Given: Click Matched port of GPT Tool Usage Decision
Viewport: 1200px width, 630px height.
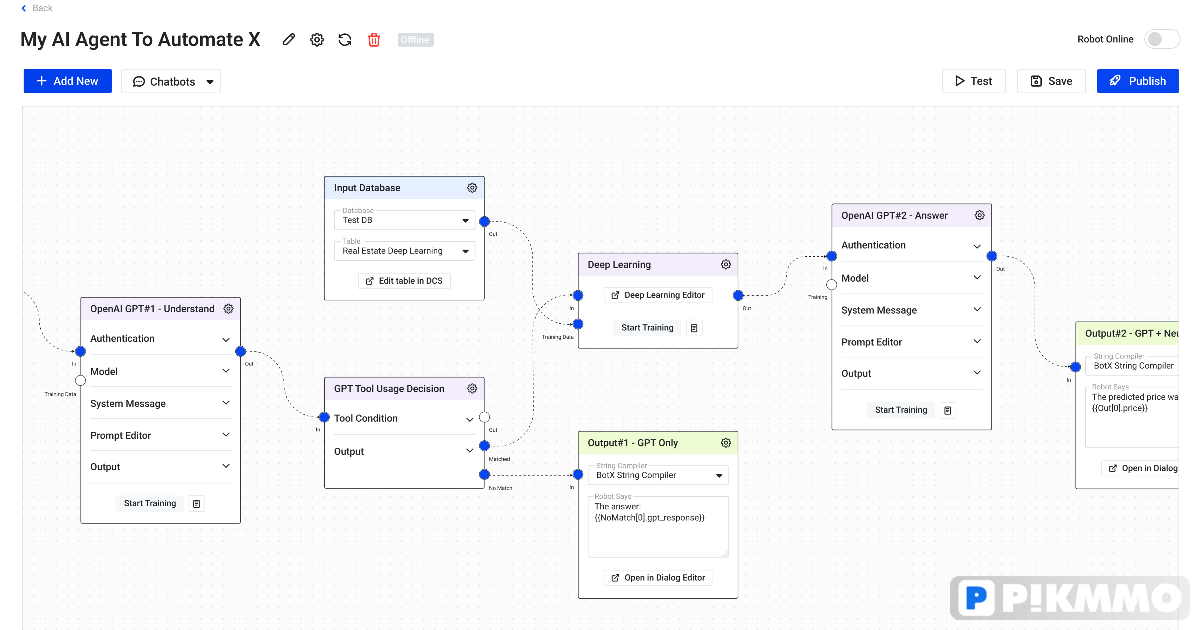Looking at the screenshot, I should click(484, 446).
